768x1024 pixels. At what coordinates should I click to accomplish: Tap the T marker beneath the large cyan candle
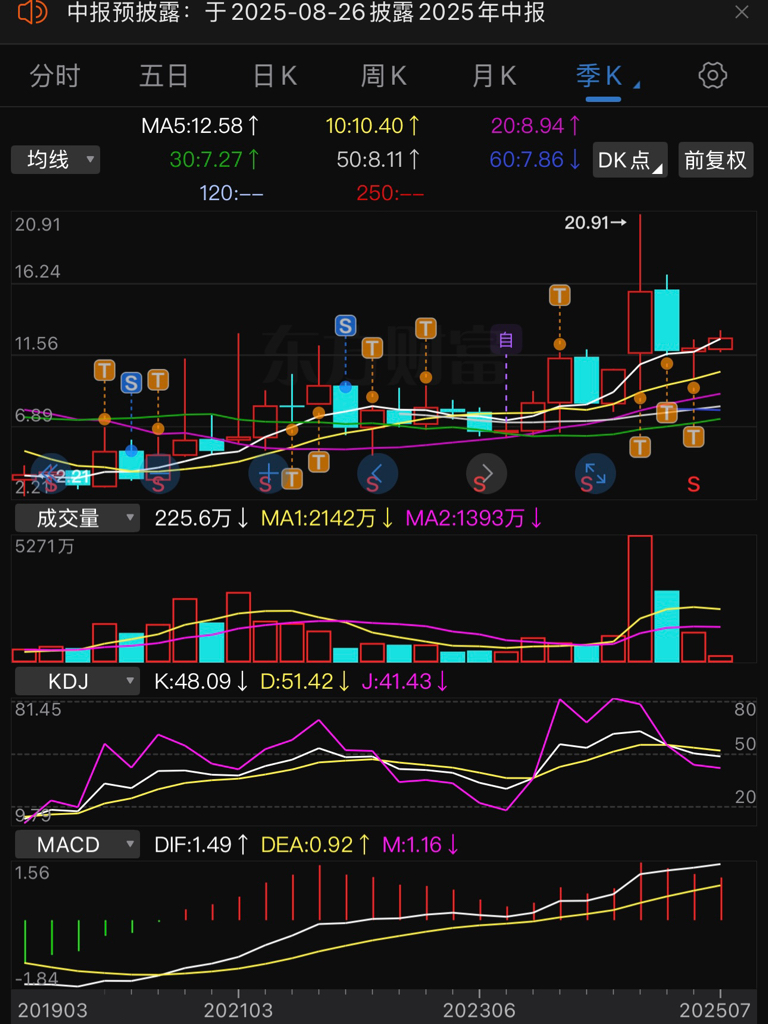(x=667, y=412)
